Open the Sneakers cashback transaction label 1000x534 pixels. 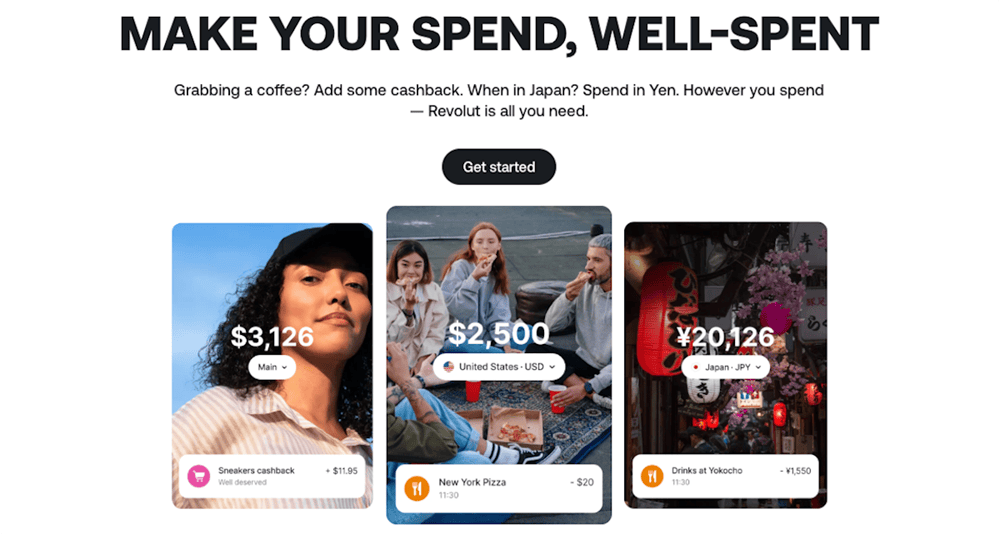256,470
